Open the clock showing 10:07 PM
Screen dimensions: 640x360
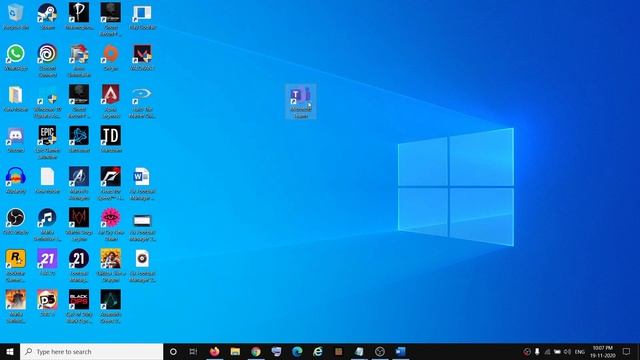602,352
